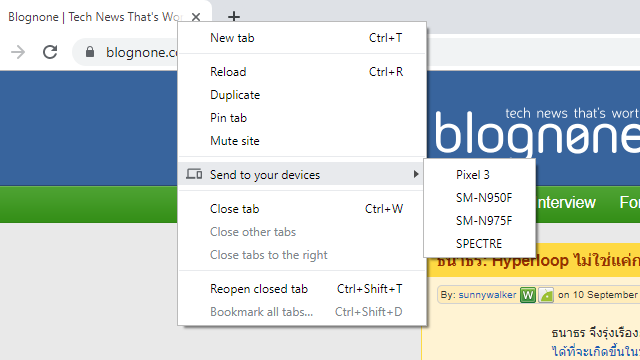
Task: Click the Android badge icon after W
Action: tap(546, 295)
